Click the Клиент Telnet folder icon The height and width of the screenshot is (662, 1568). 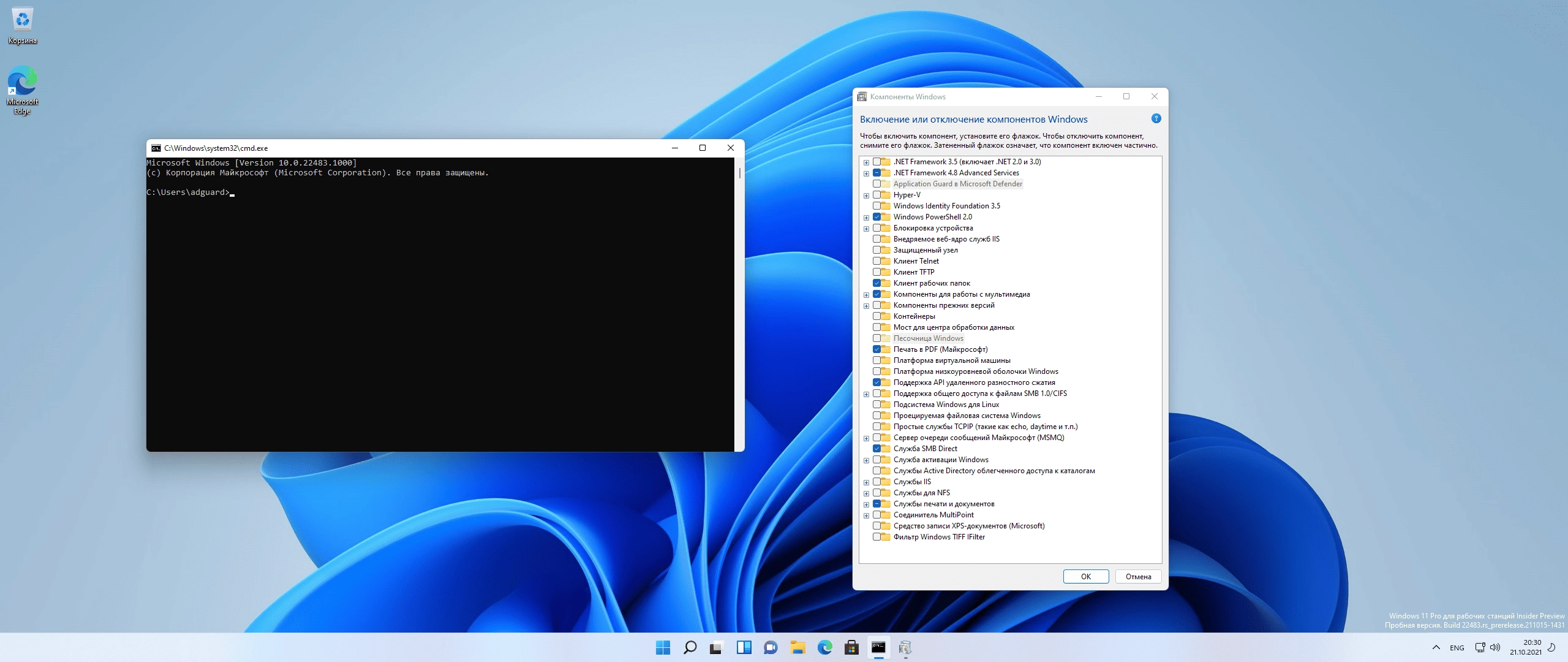coord(886,261)
